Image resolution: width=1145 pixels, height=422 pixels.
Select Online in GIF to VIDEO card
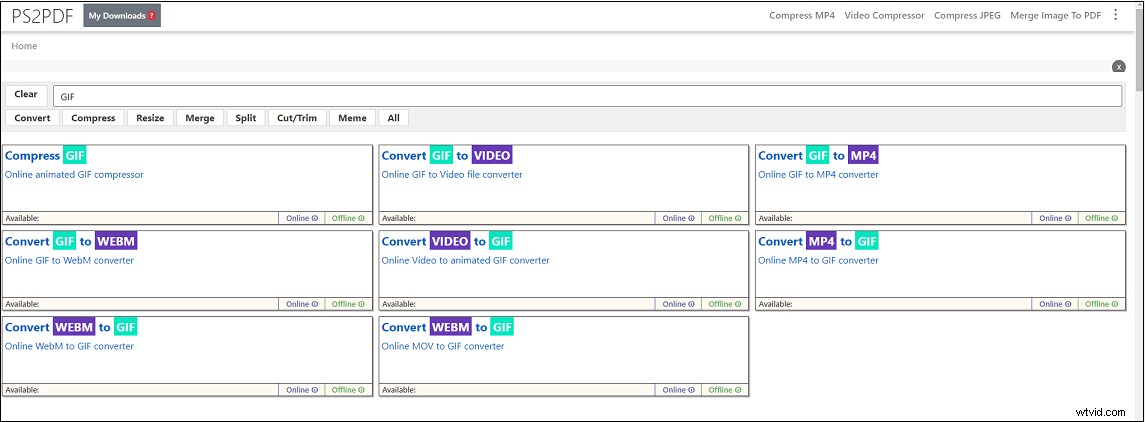coord(678,218)
